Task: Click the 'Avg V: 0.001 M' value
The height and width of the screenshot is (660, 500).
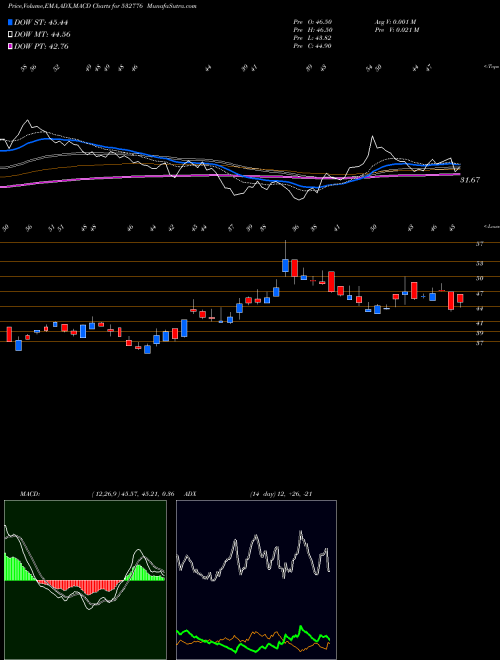Action: click(395, 22)
